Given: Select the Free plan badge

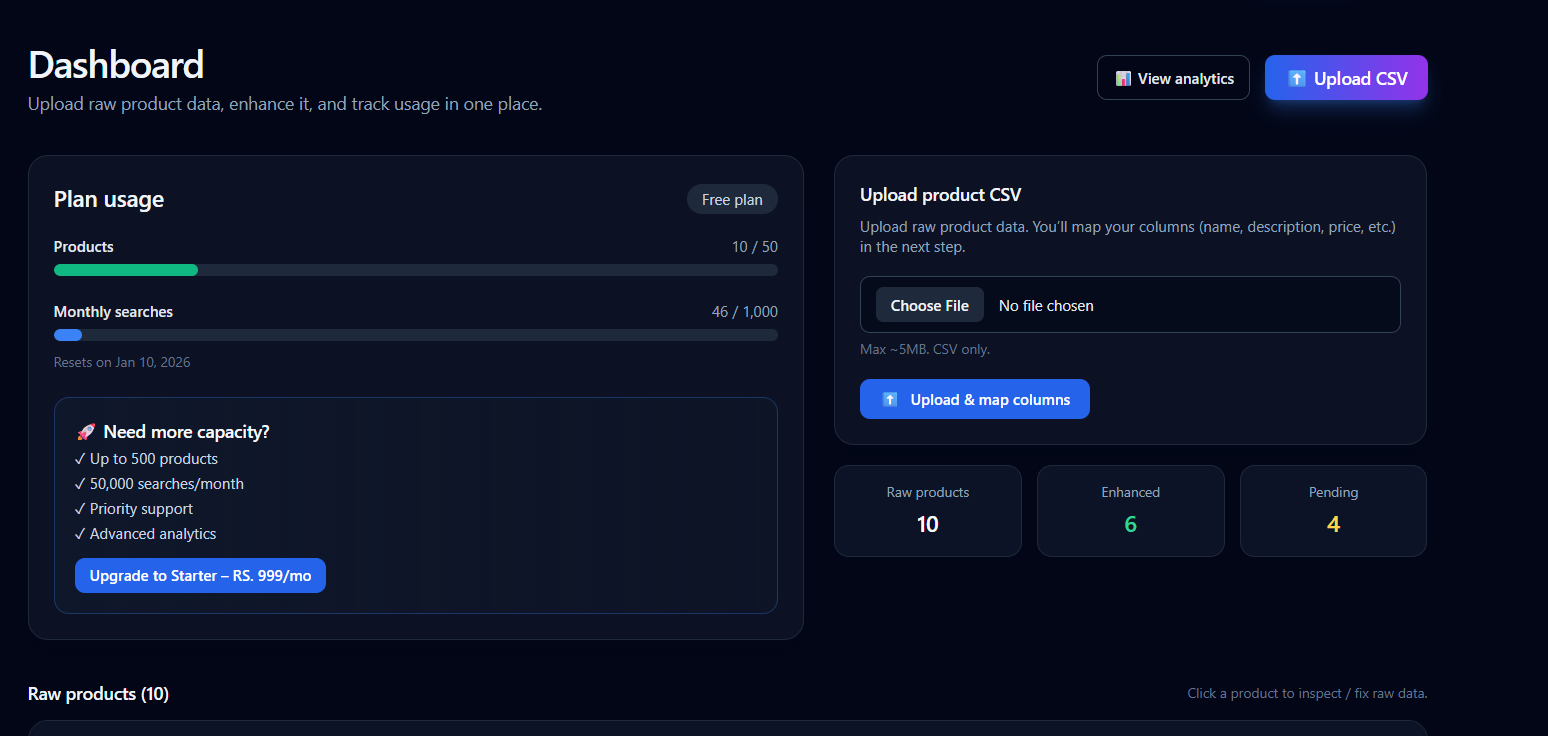Looking at the screenshot, I should [x=732, y=199].
